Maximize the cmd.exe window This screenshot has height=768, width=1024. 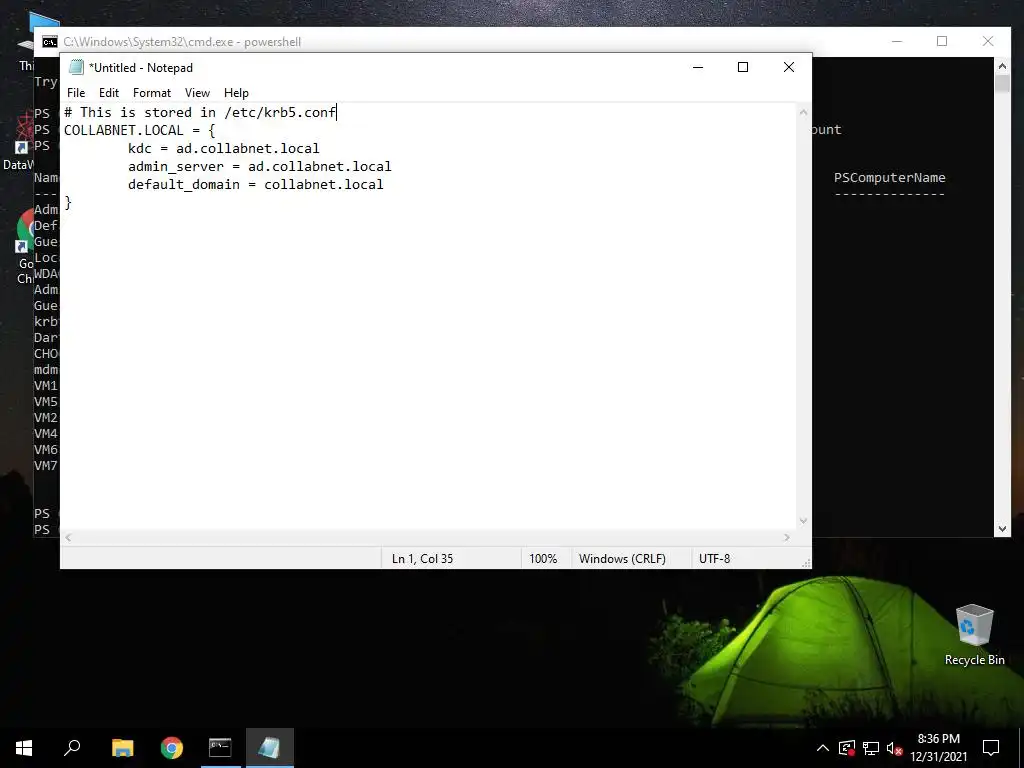pyautogui.click(x=942, y=41)
